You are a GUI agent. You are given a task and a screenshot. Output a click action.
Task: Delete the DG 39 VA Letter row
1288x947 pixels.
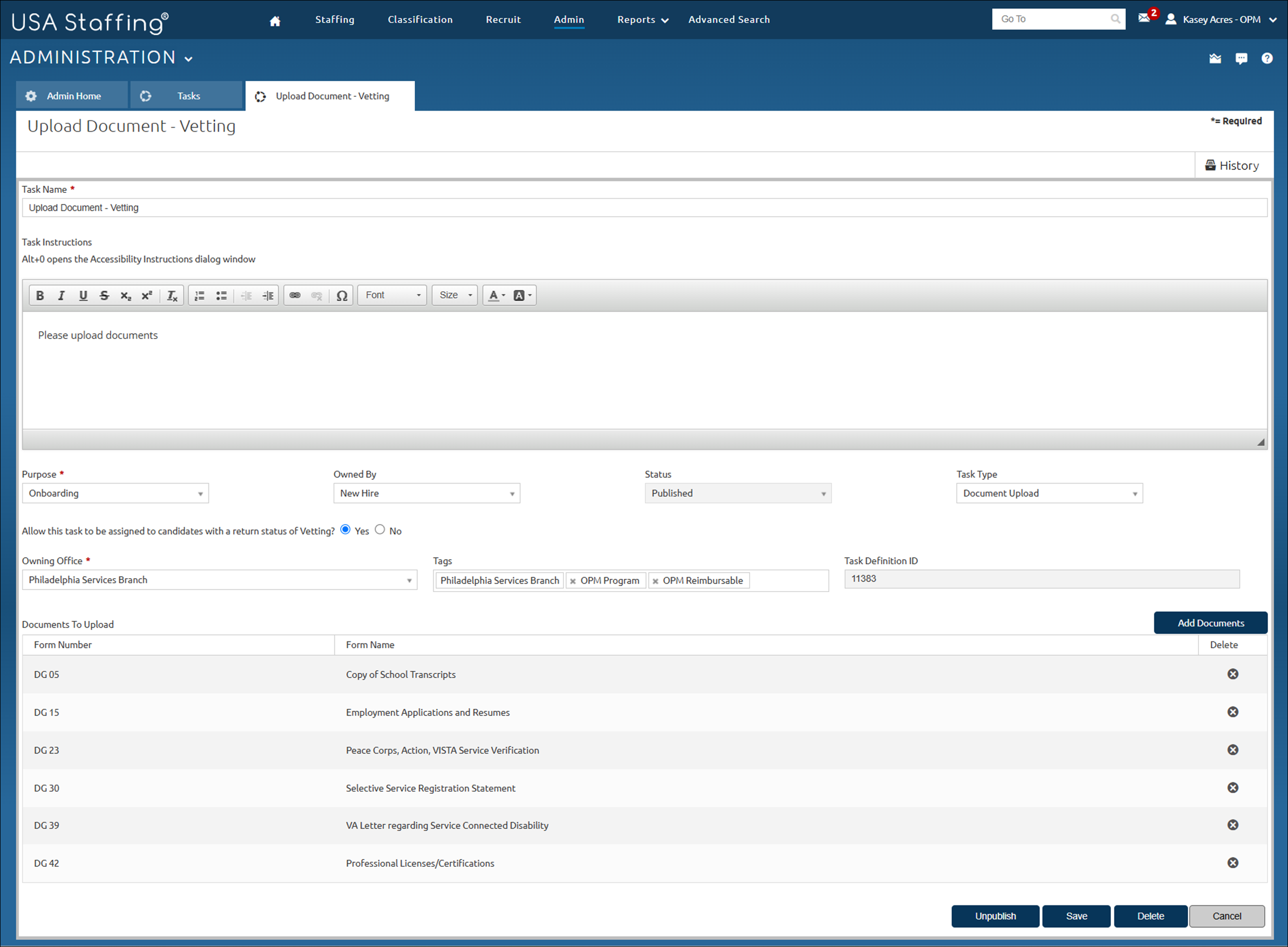coord(1232,825)
